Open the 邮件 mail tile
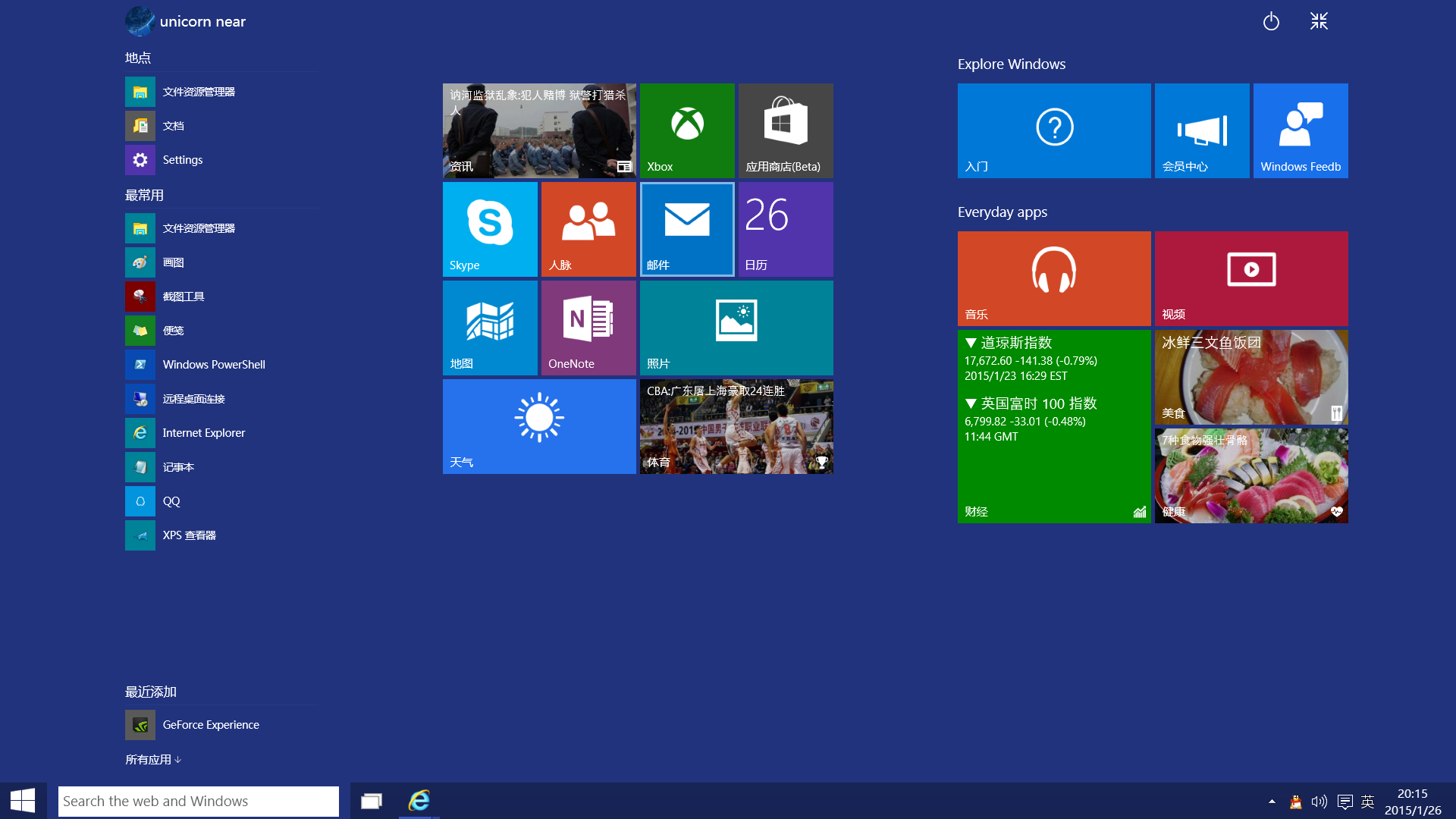Screen dimensions: 1456x819 pyautogui.click(x=687, y=229)
